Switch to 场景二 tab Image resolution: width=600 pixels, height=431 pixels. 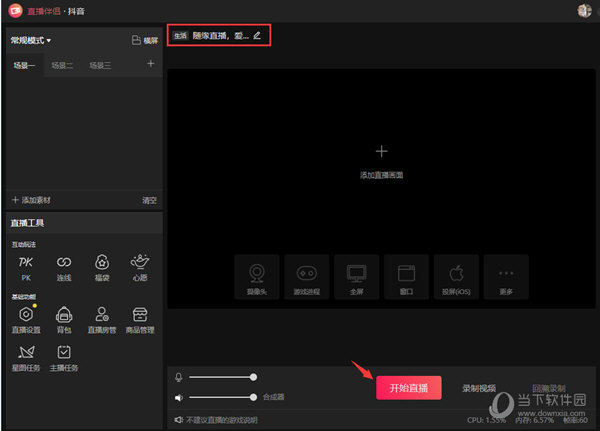(62, 65)
